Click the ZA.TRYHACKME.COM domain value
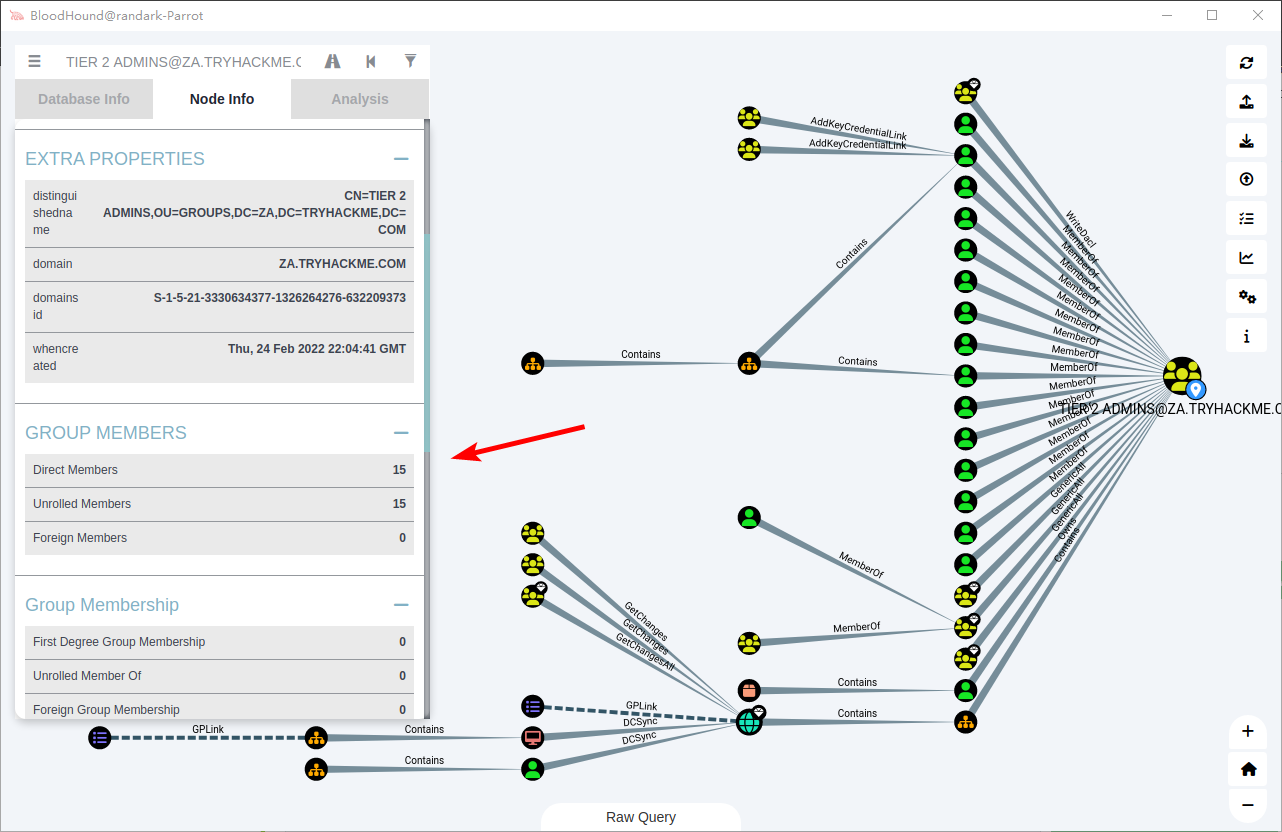This screenshot has height=832, width=1282. coord(342,264)
